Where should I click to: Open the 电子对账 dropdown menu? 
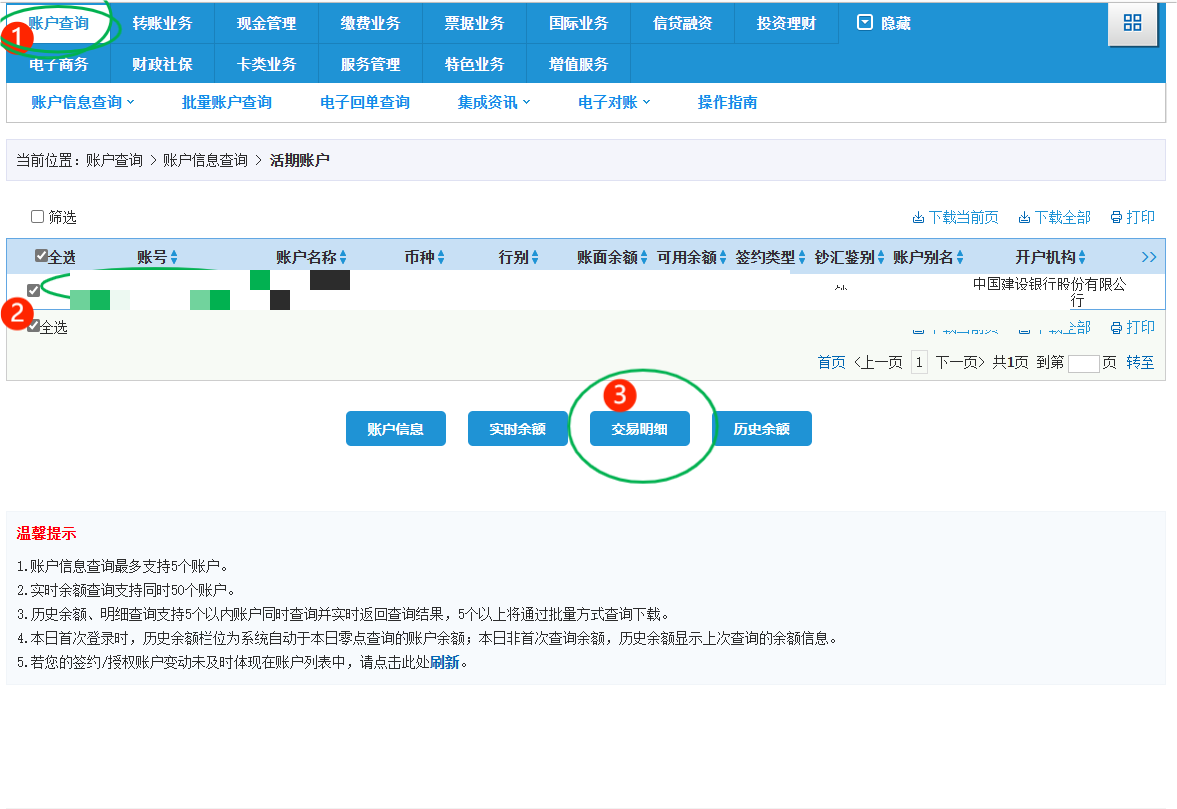tap(614, 102)
